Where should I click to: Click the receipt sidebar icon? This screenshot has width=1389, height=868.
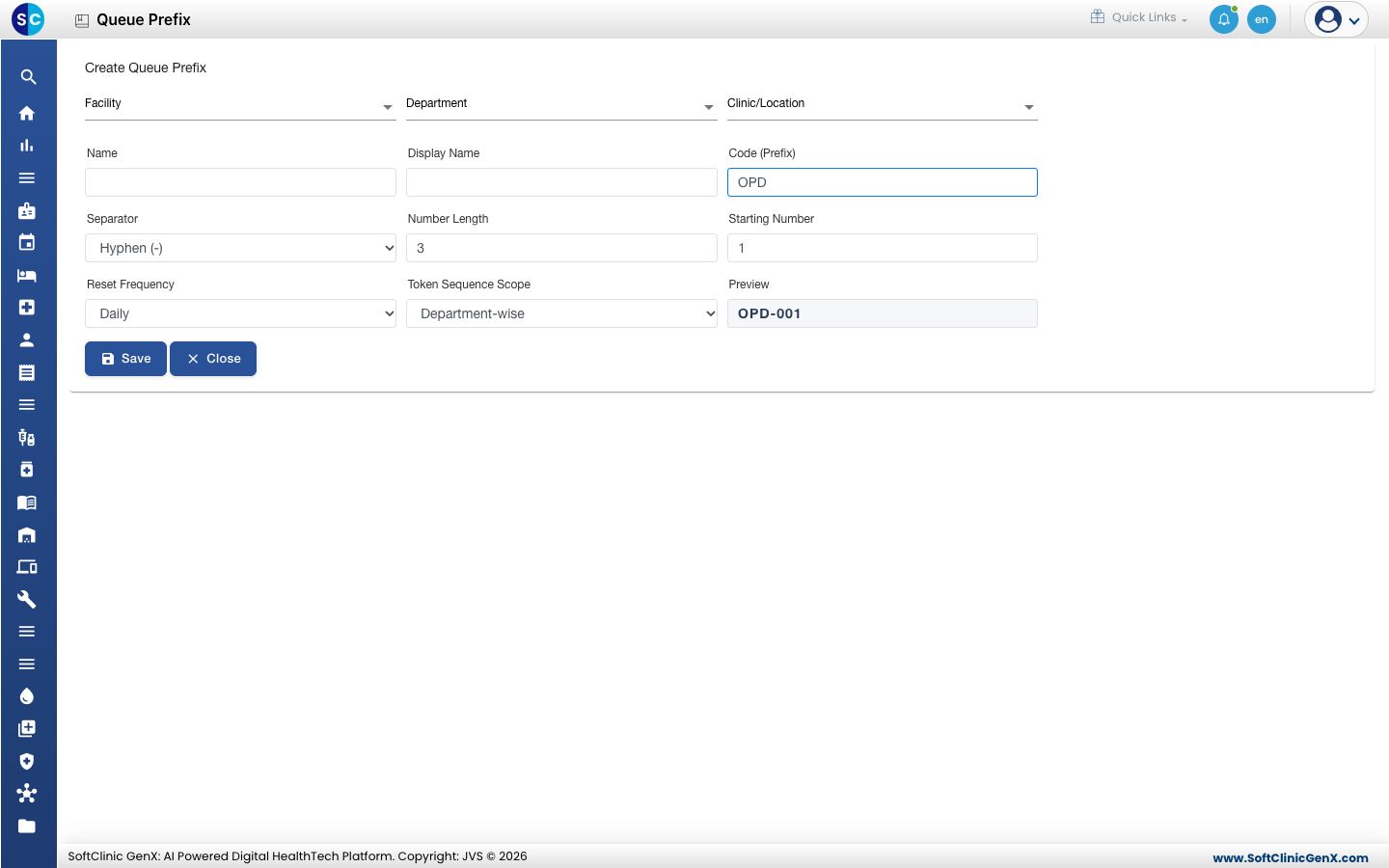point(27,372)
